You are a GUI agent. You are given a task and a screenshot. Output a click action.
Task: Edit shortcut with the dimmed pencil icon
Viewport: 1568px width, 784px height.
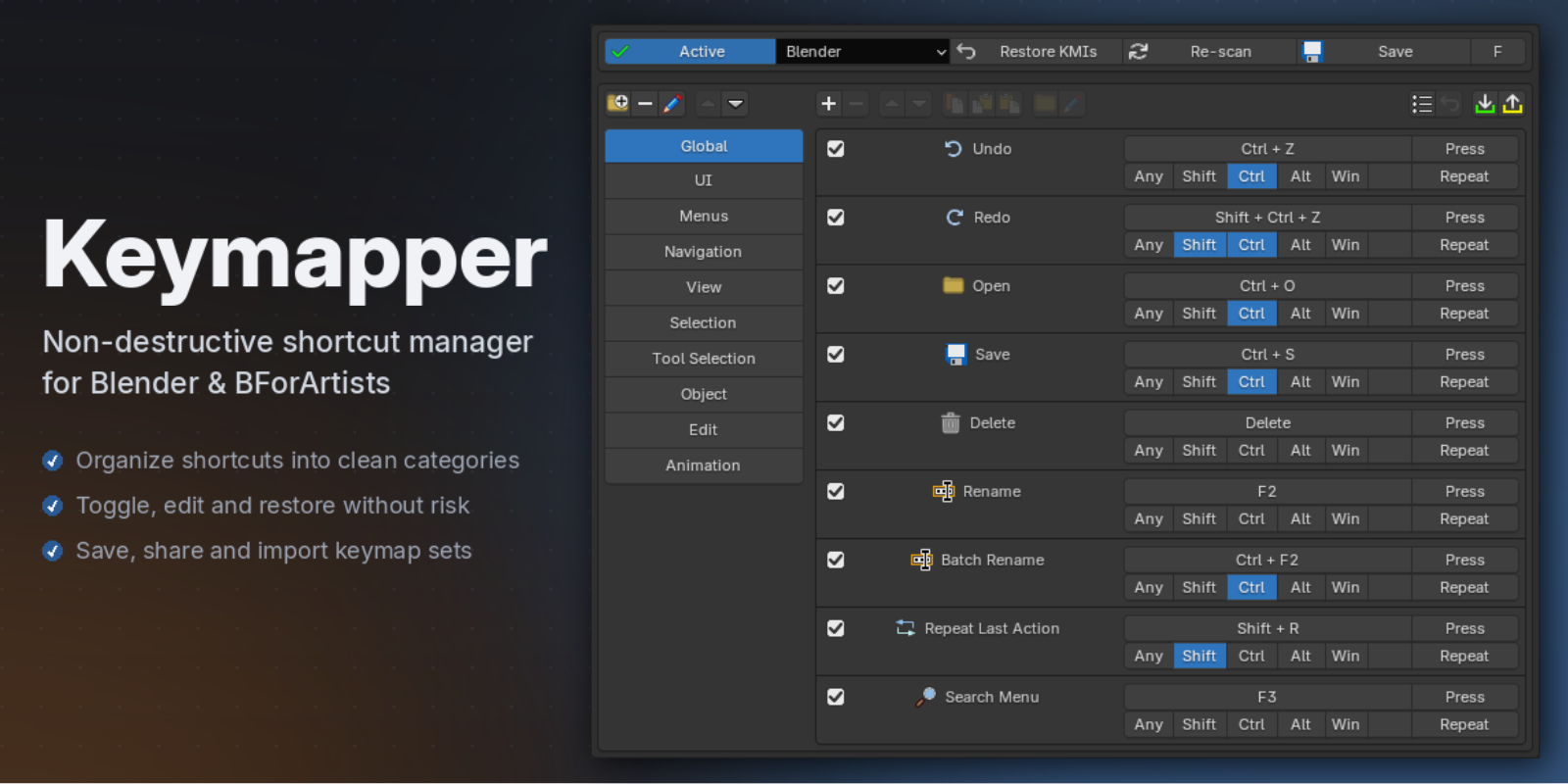point(1072,104)
